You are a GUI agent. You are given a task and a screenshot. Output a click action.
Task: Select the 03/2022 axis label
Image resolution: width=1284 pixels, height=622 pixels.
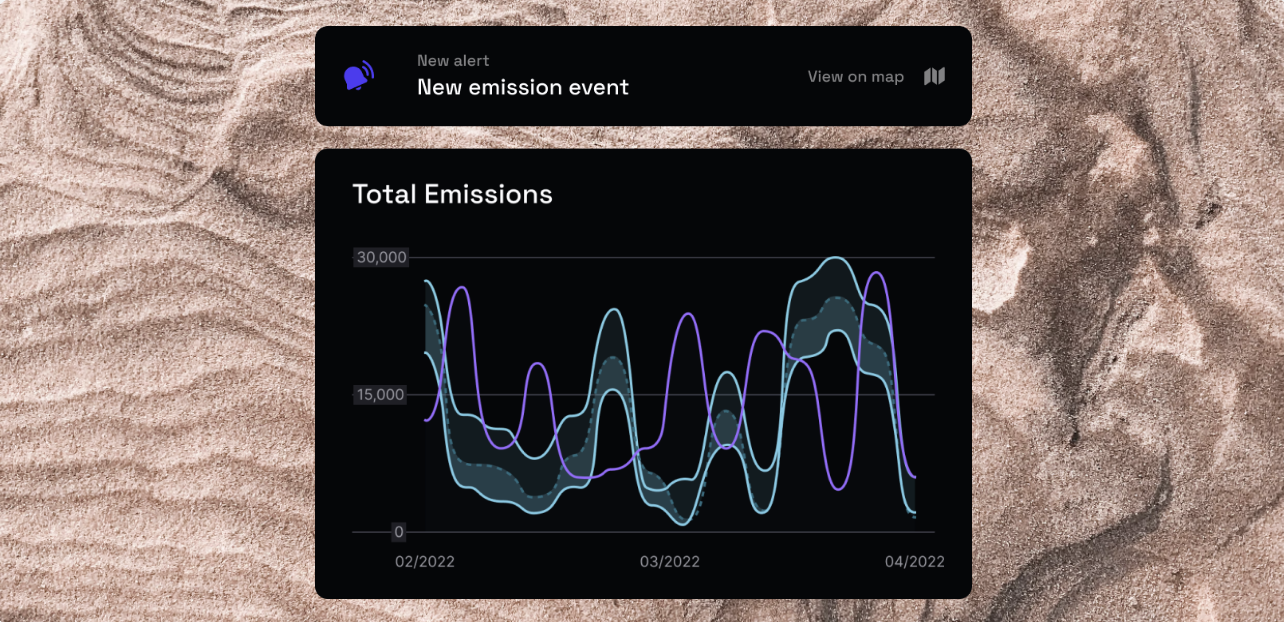coord(670,561)
